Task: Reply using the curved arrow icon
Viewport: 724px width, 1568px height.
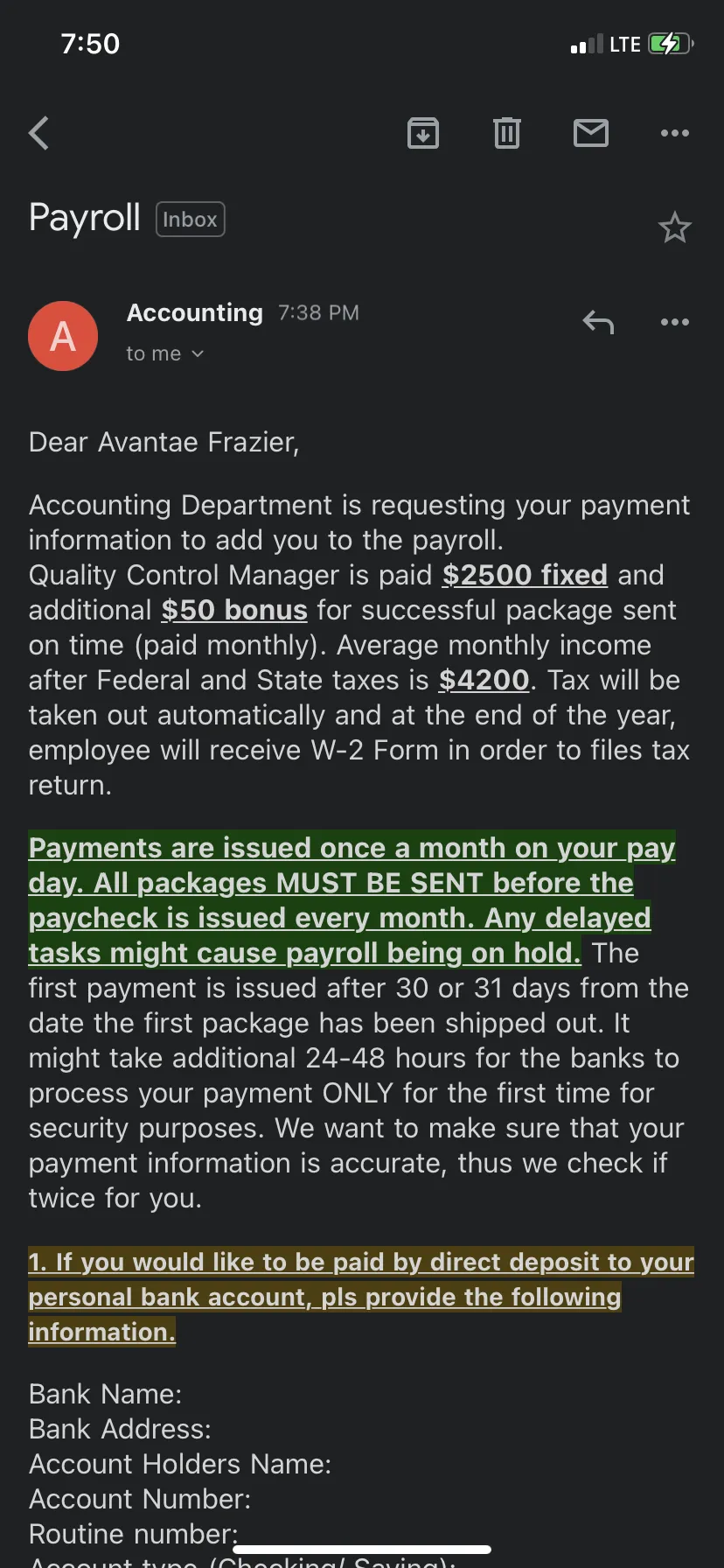Action: pyautogui.click(x=599, y=322)
